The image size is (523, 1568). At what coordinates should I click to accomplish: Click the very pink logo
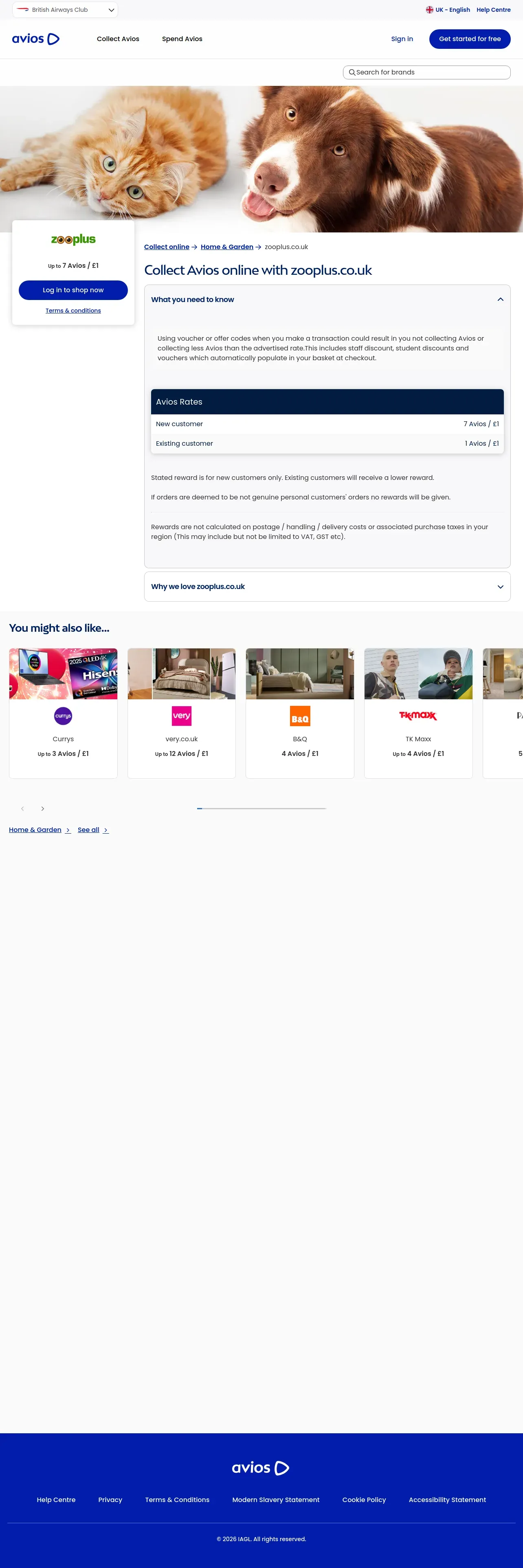(x=181, y=716)
